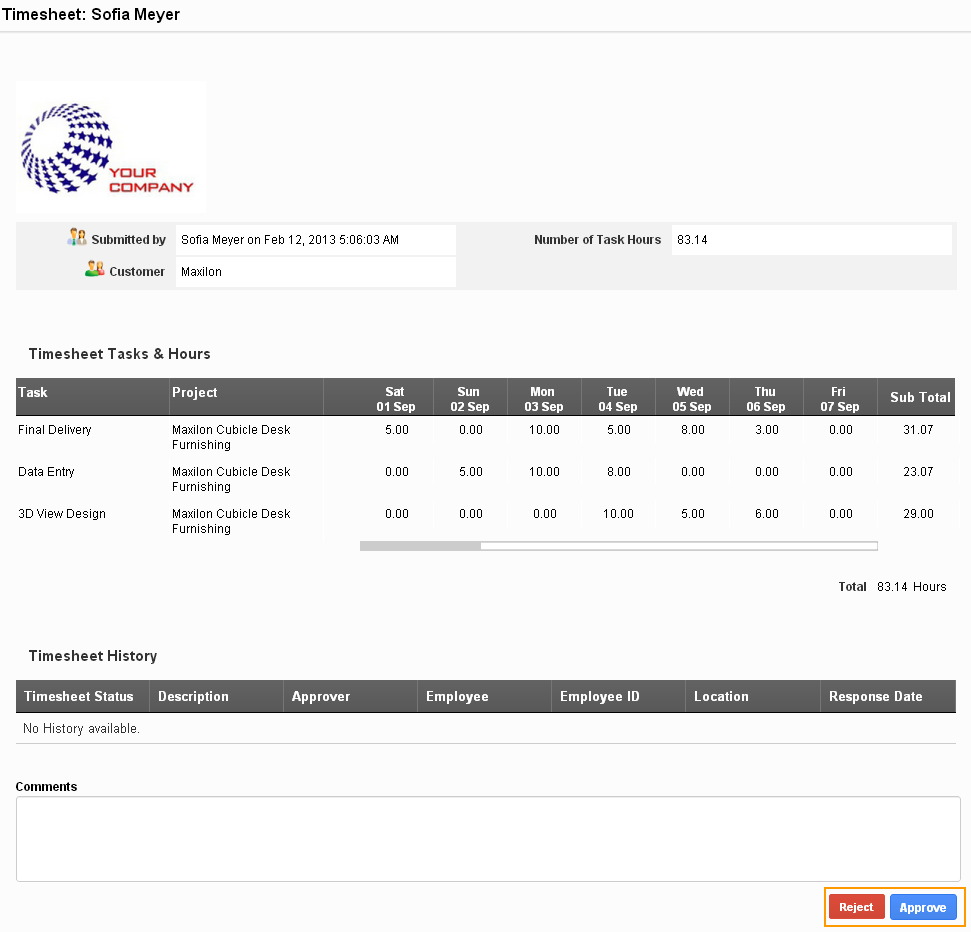Click the Task column header
971x932 pixels.
coord(32,392)
